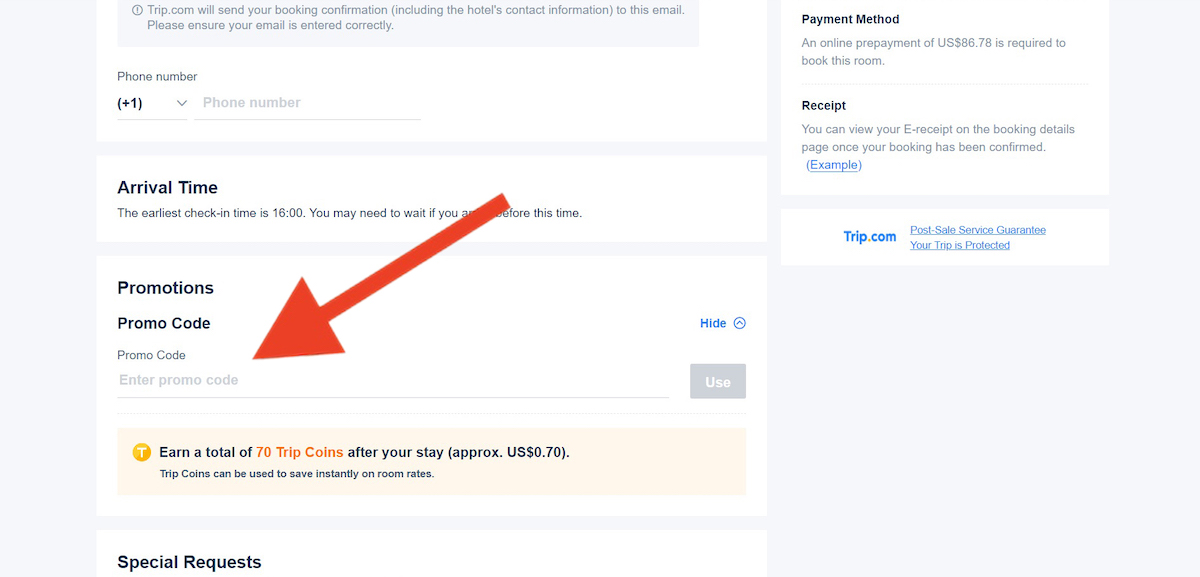Click the Payment Method heading

coord(851,19)
